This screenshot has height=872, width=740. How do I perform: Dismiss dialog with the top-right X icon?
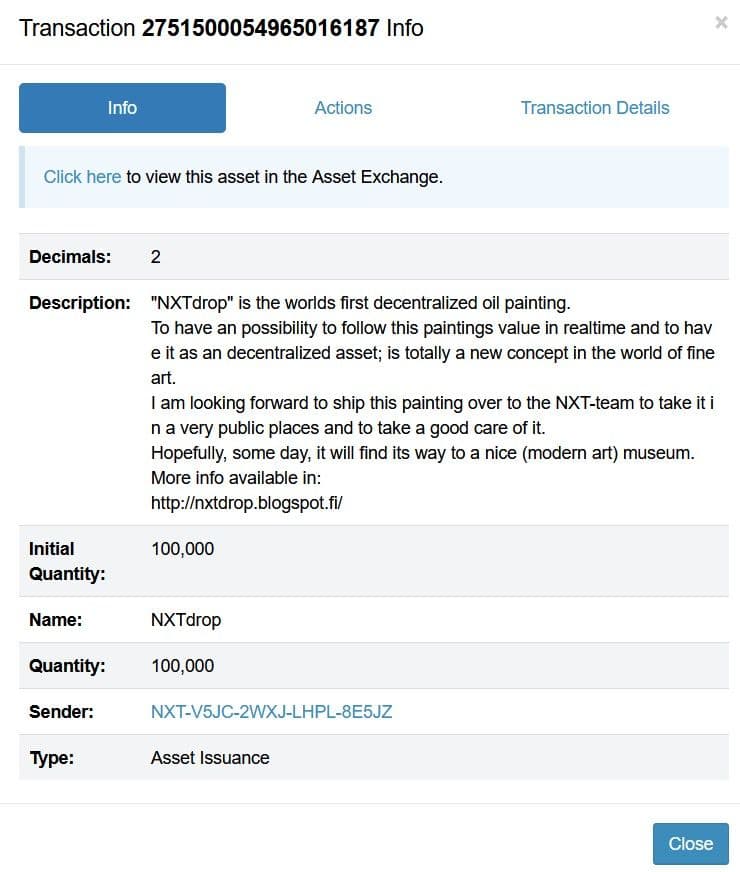(x=721, y=23)
